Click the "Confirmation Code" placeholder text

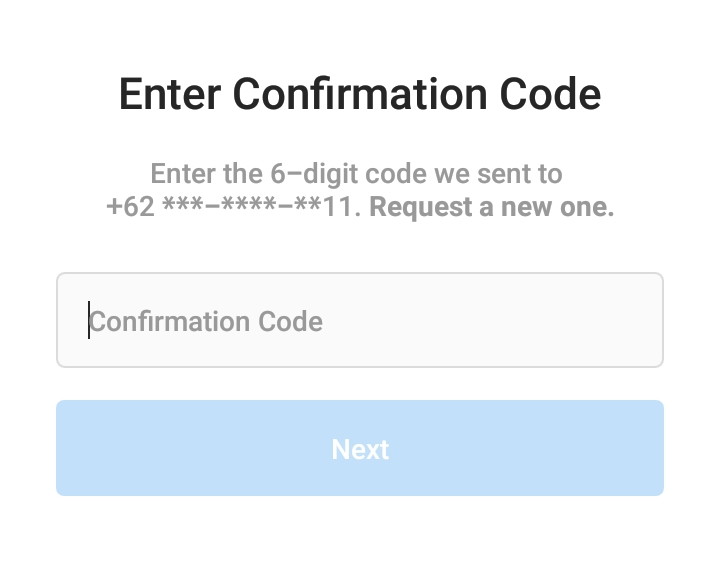[x=206, y=322]
